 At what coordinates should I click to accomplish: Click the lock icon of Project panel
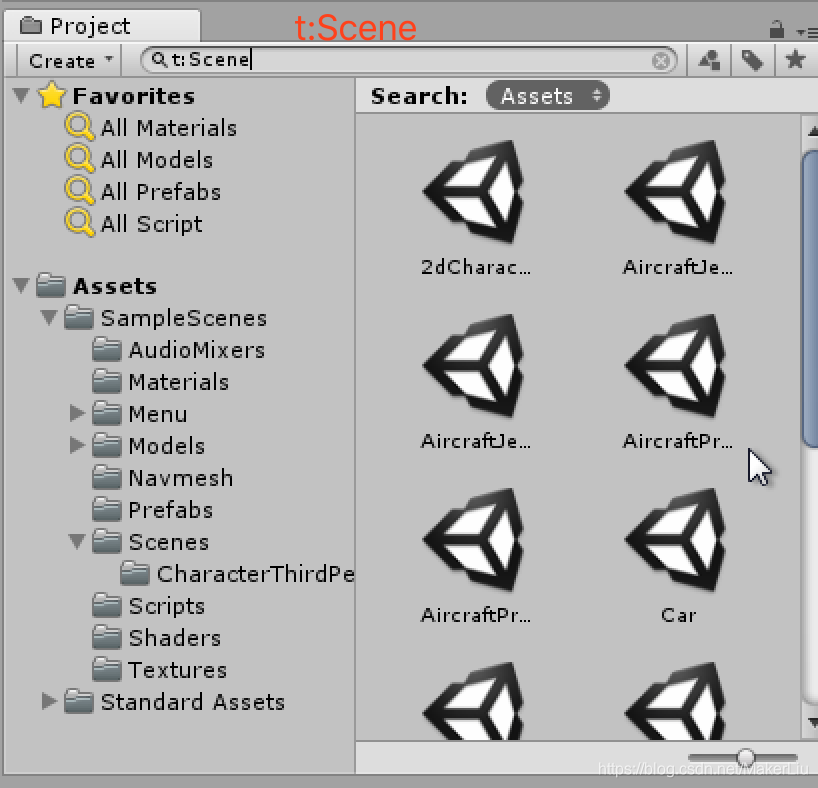pos(777,29)
